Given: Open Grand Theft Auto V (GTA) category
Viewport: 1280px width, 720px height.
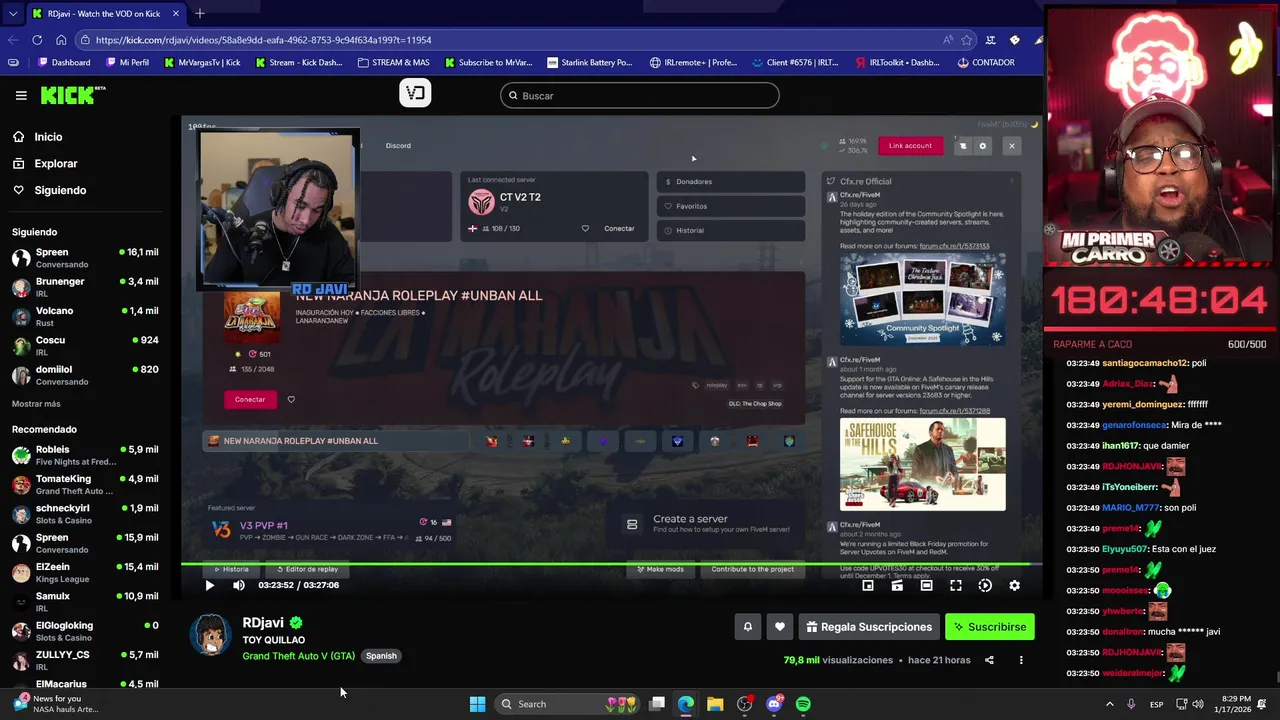Looking at the screenshot, I should (x=298, y=656).
